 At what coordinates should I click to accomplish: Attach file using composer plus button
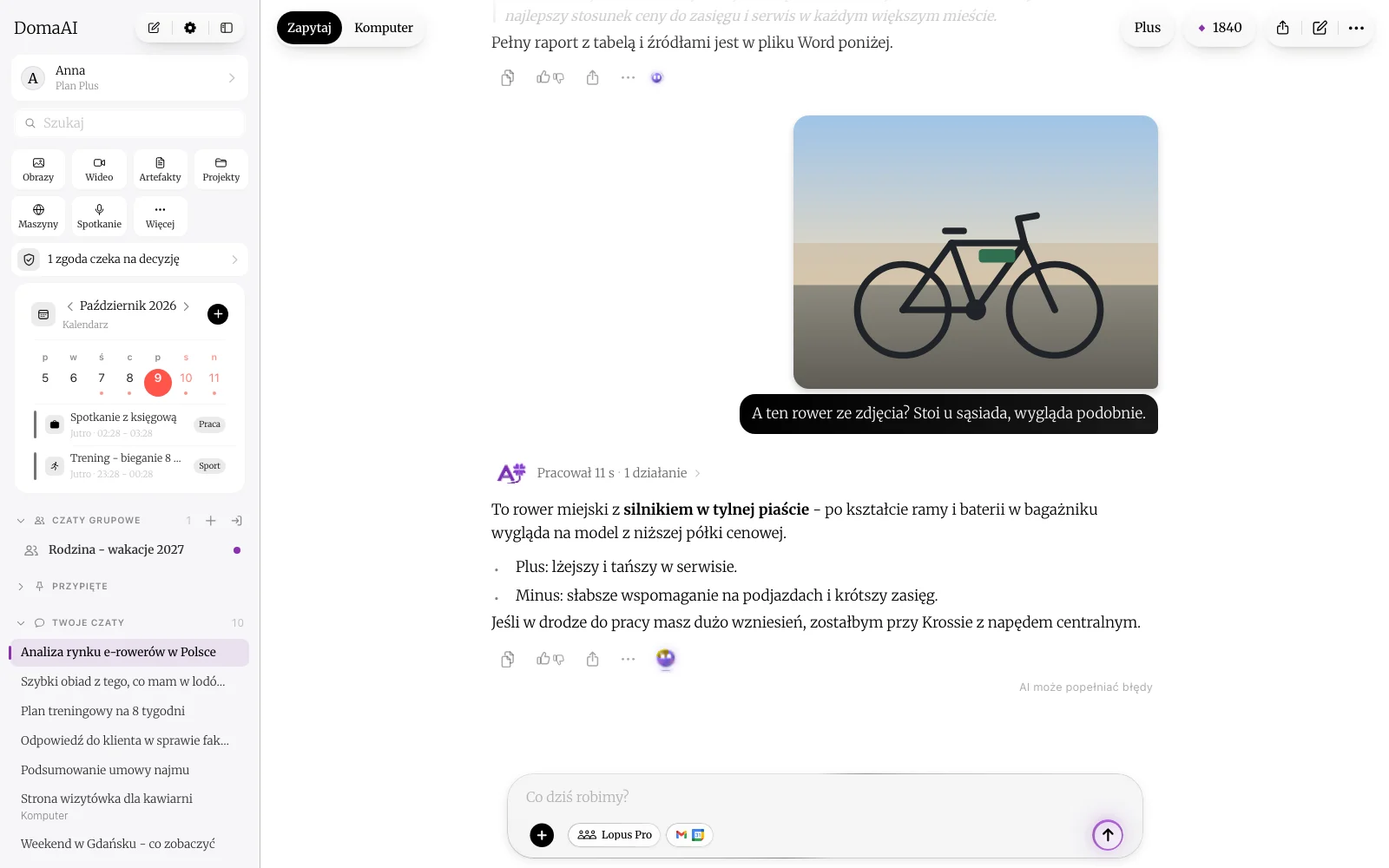click(x=542, y=835)
